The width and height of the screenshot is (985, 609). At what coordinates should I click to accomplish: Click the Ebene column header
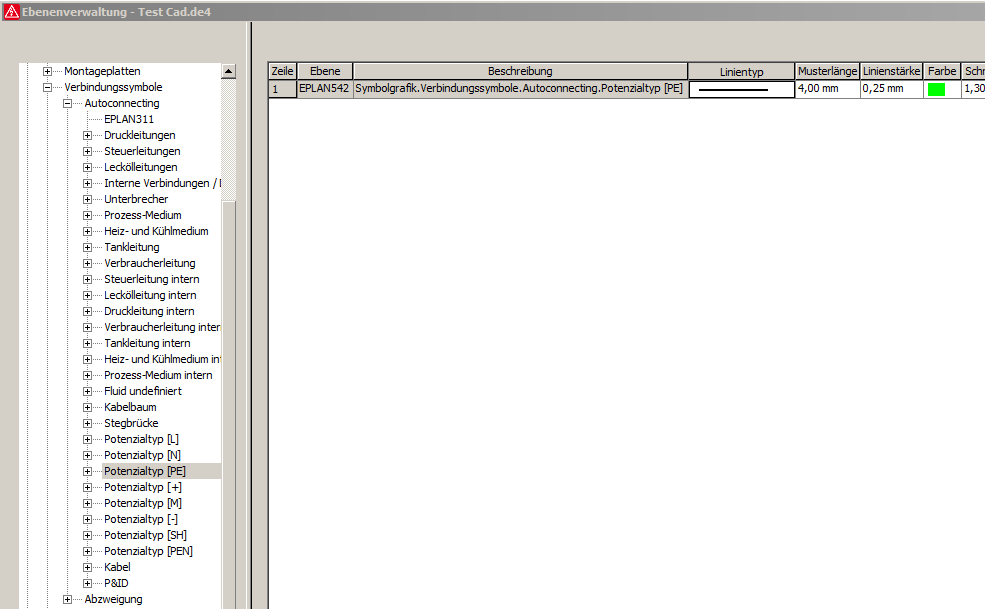point(325,72)
